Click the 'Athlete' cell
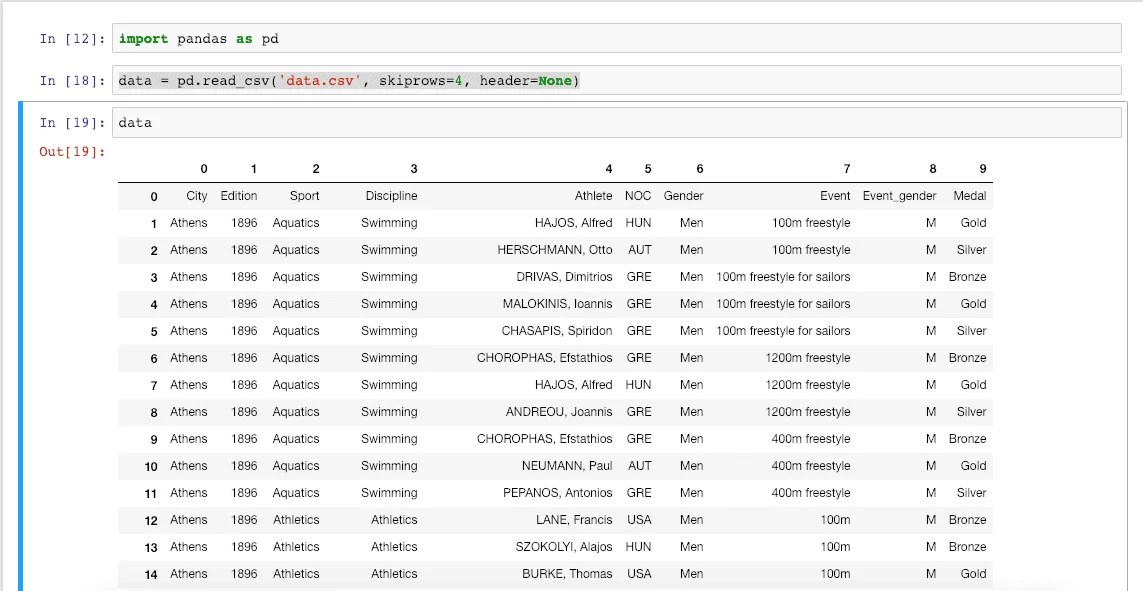This screenshot has height=591, width=1143. [x=593, y=196]
